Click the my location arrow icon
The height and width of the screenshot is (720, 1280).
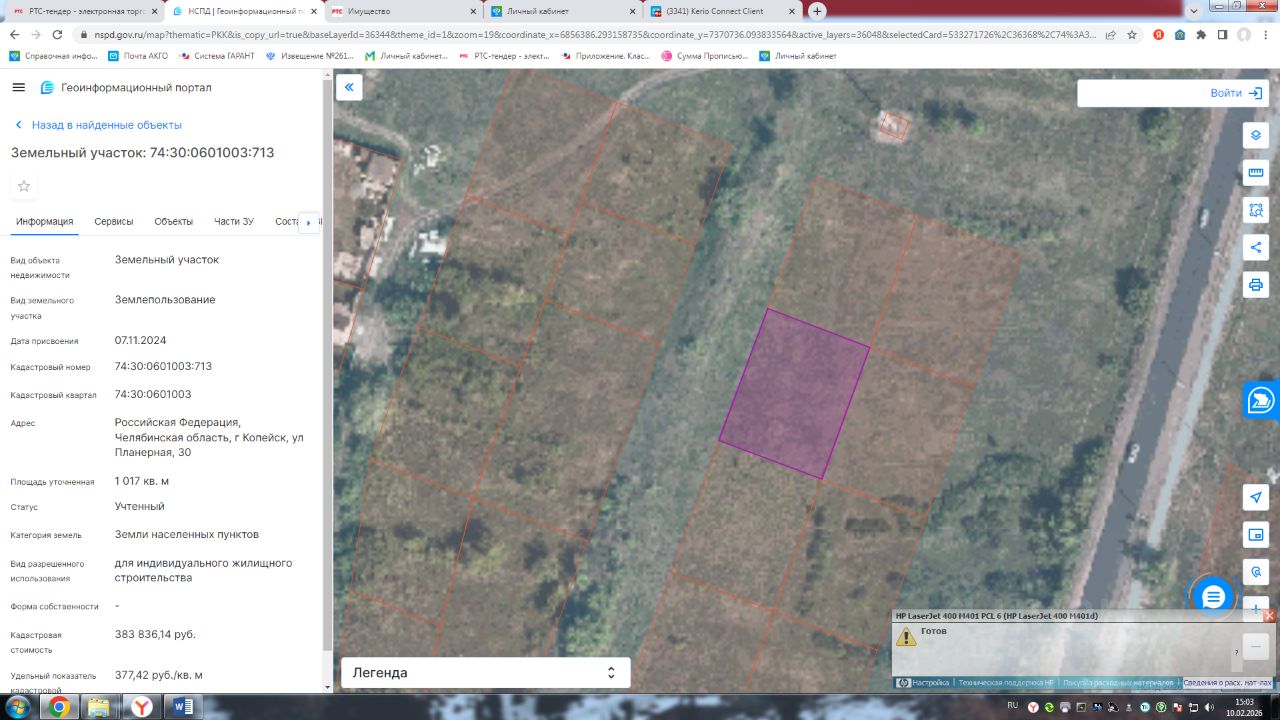point(1256,497)
